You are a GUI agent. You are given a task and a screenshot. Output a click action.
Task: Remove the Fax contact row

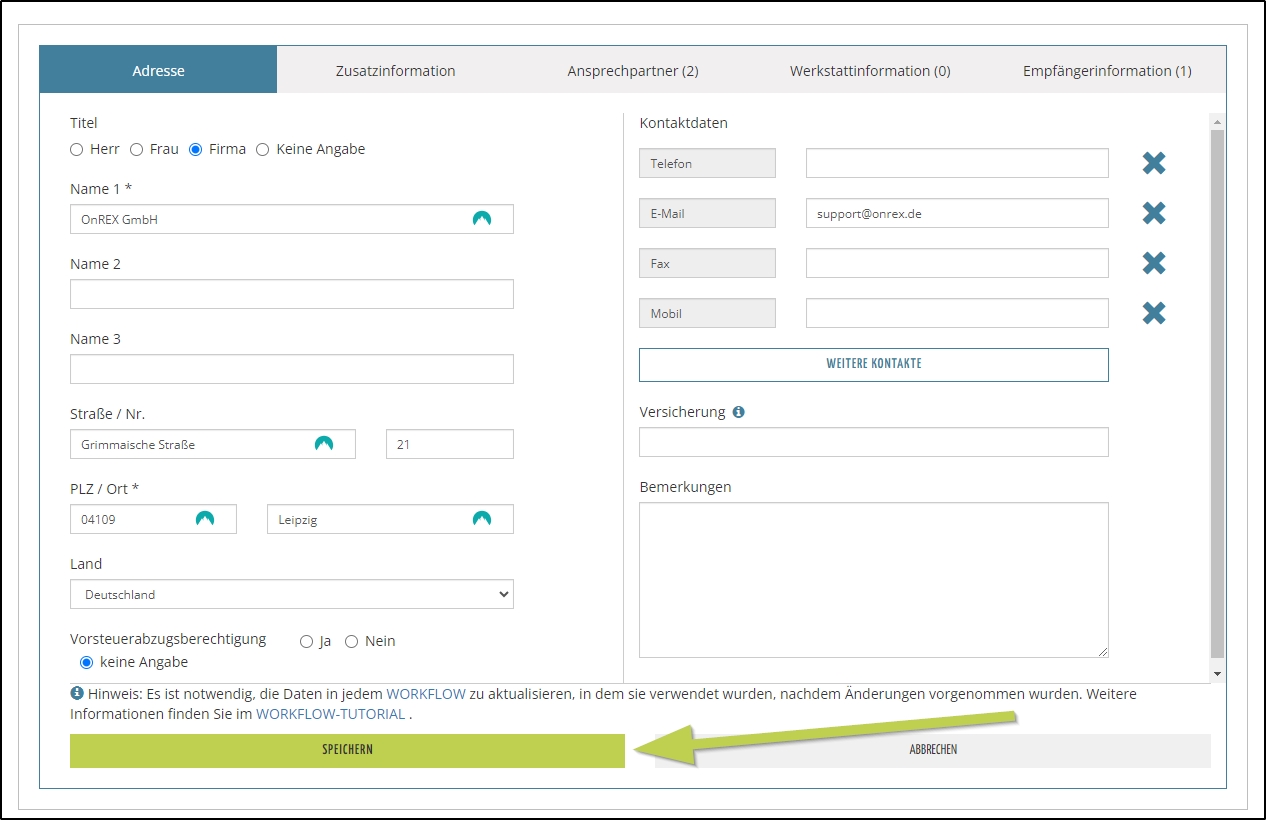tap(1154, 263)
